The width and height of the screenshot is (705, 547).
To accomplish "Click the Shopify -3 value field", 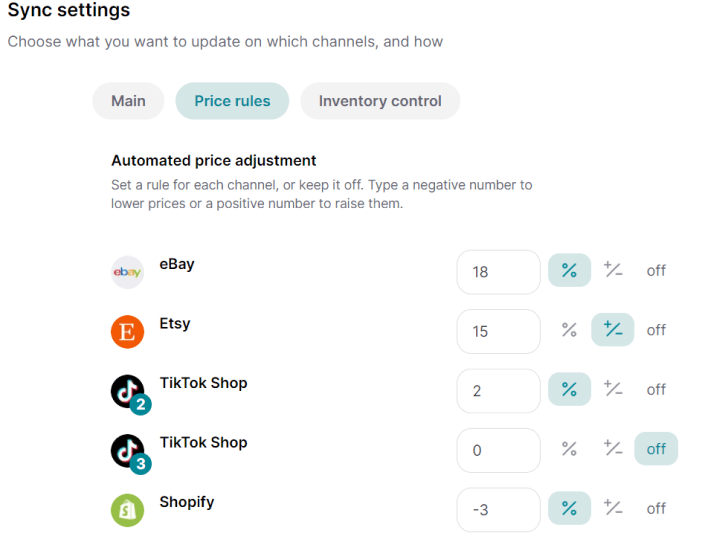I will [498, 510].
